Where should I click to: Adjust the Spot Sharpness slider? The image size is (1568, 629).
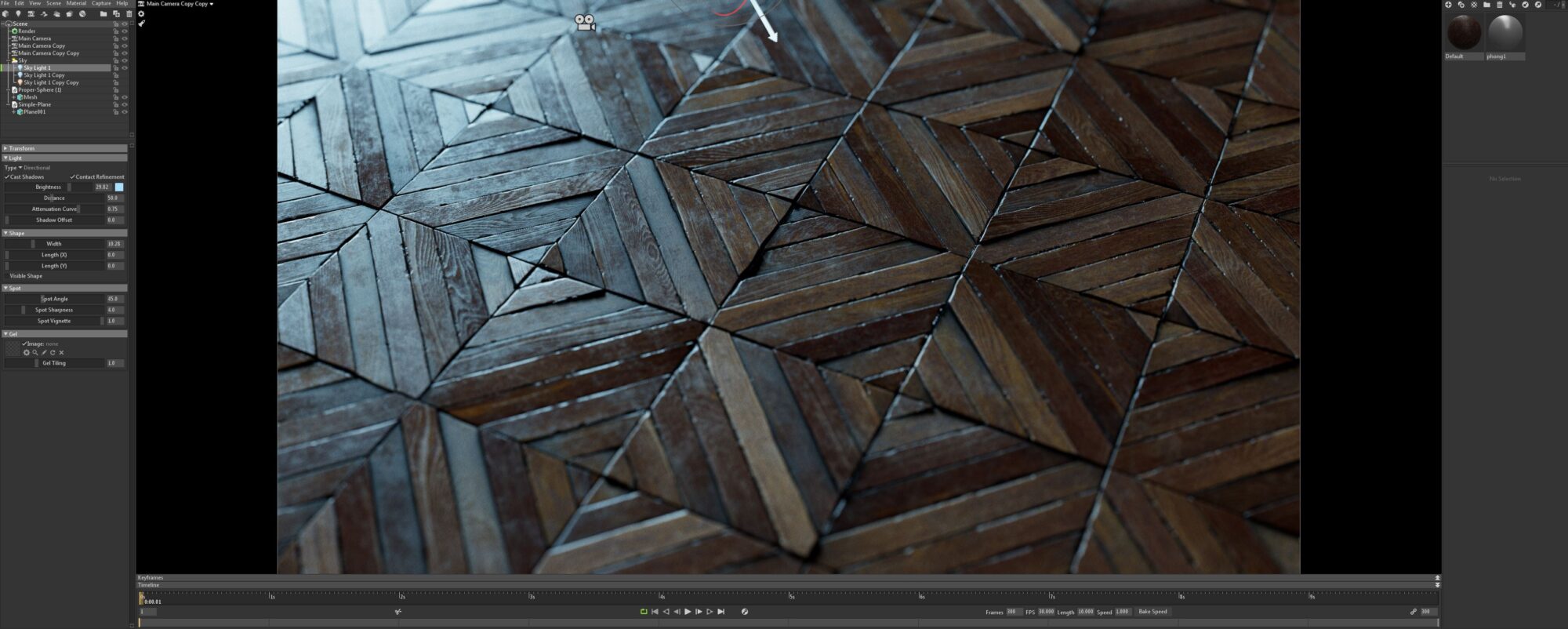(x=55, y=310)
